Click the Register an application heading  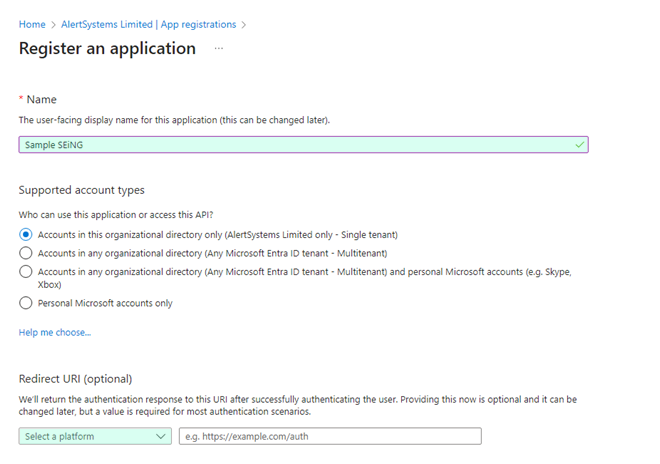tap(107, 48)
